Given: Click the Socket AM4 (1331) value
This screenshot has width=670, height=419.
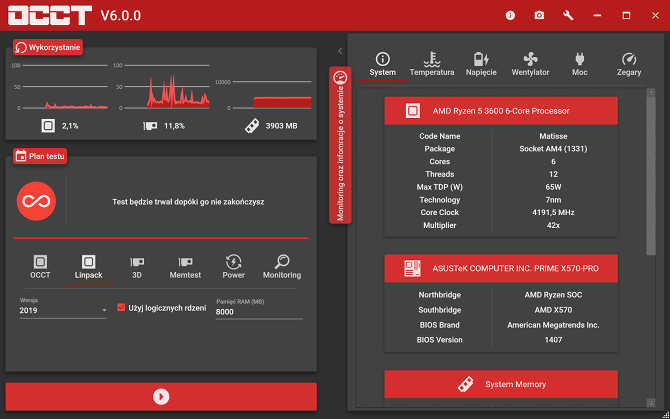Looking at the screenshot, I should (x=553, y=149).
